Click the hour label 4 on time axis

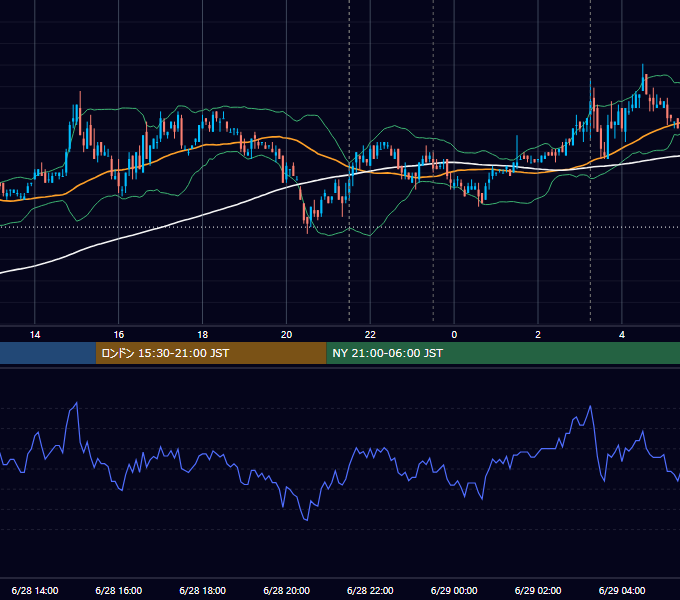622,335
